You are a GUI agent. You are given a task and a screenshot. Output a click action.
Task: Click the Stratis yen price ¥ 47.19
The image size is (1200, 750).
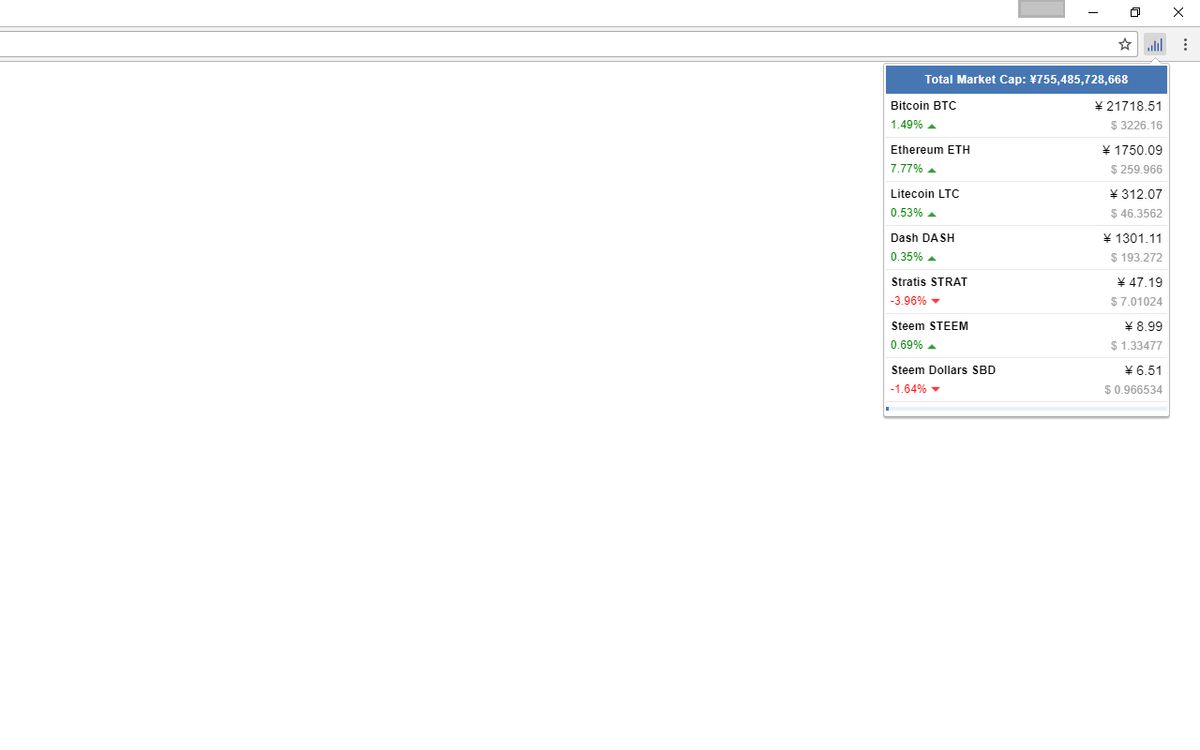coord(1140,282)
